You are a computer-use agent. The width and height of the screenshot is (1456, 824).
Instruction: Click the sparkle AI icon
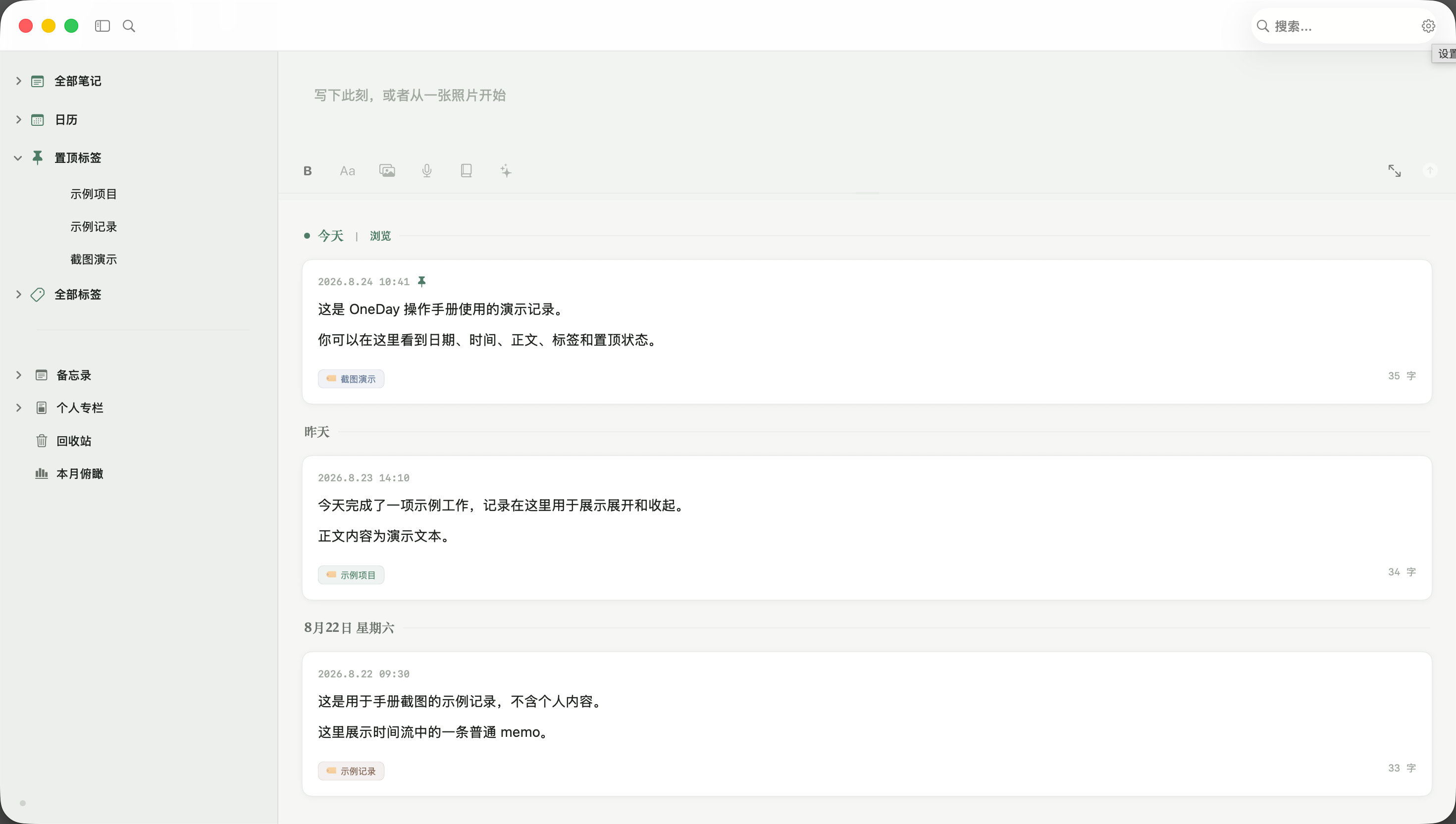point(506,171)
